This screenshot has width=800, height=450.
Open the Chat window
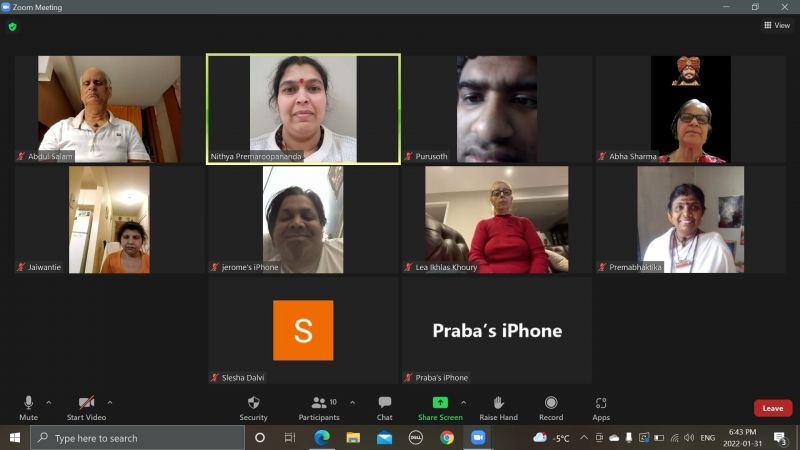coord(385,408)
